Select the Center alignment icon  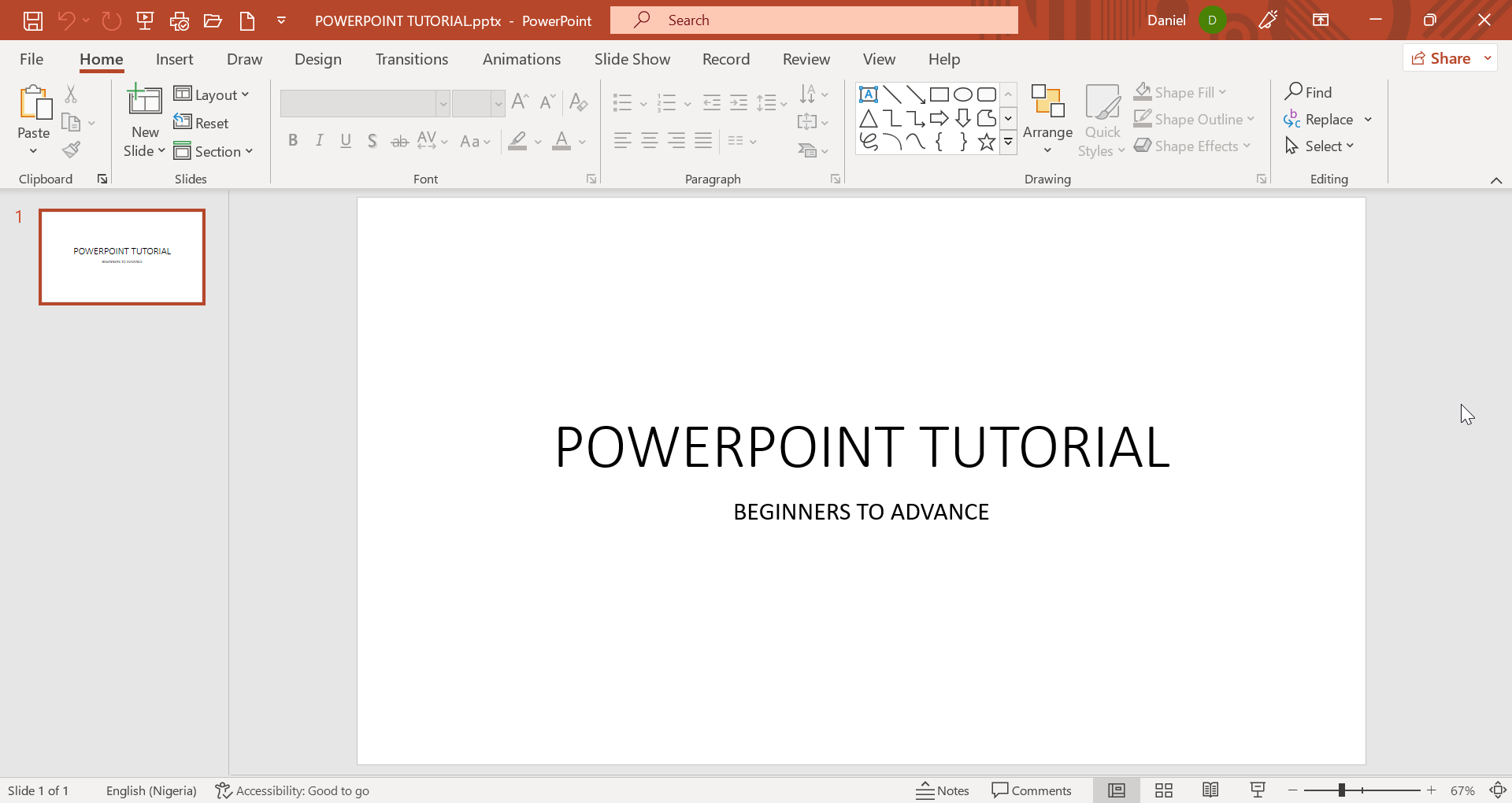click(650, 141)
